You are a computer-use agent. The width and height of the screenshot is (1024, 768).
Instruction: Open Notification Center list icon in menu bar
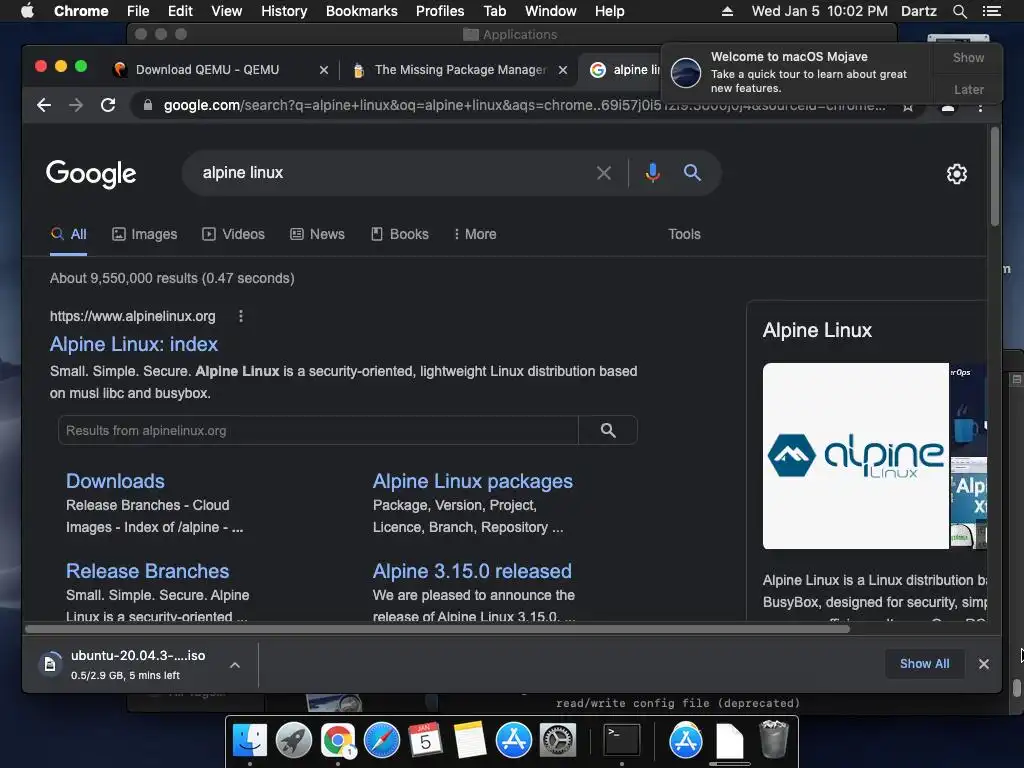[x=991, y=11]
